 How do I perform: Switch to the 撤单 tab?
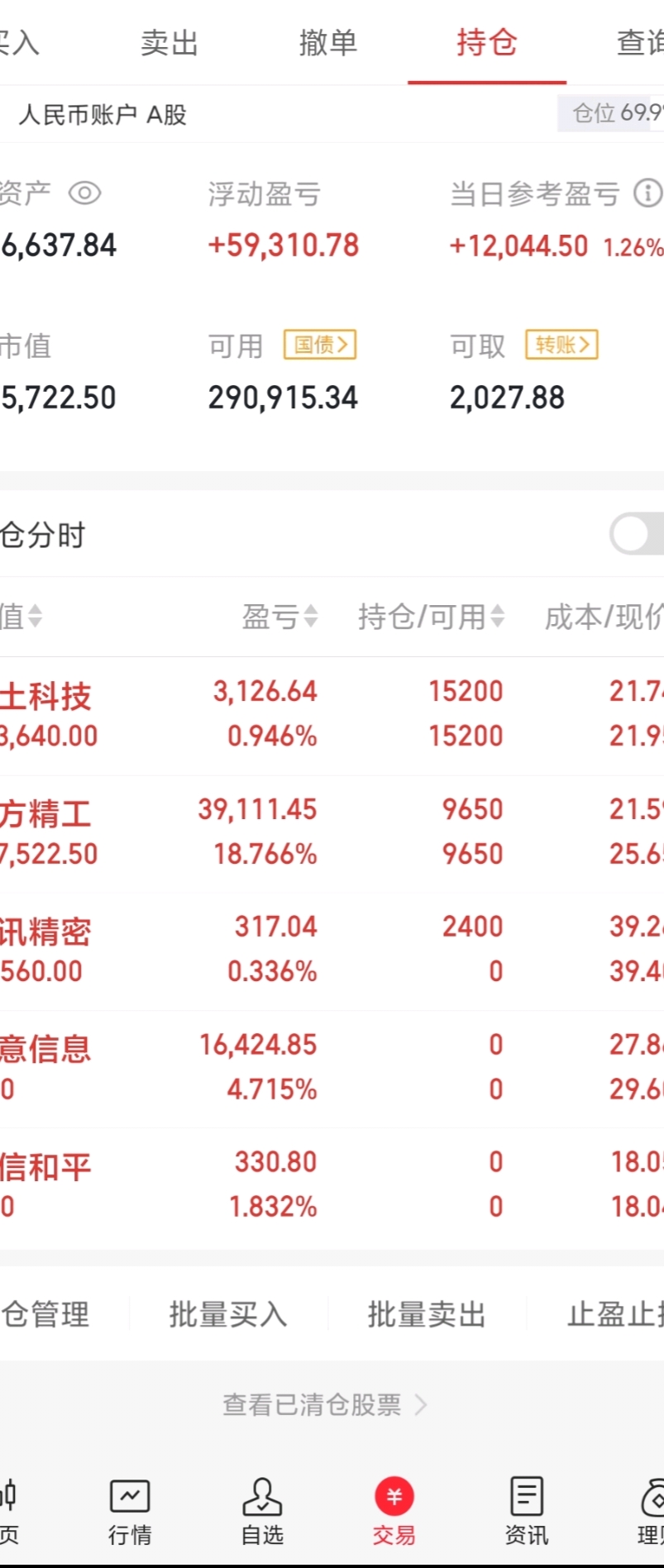328,42
